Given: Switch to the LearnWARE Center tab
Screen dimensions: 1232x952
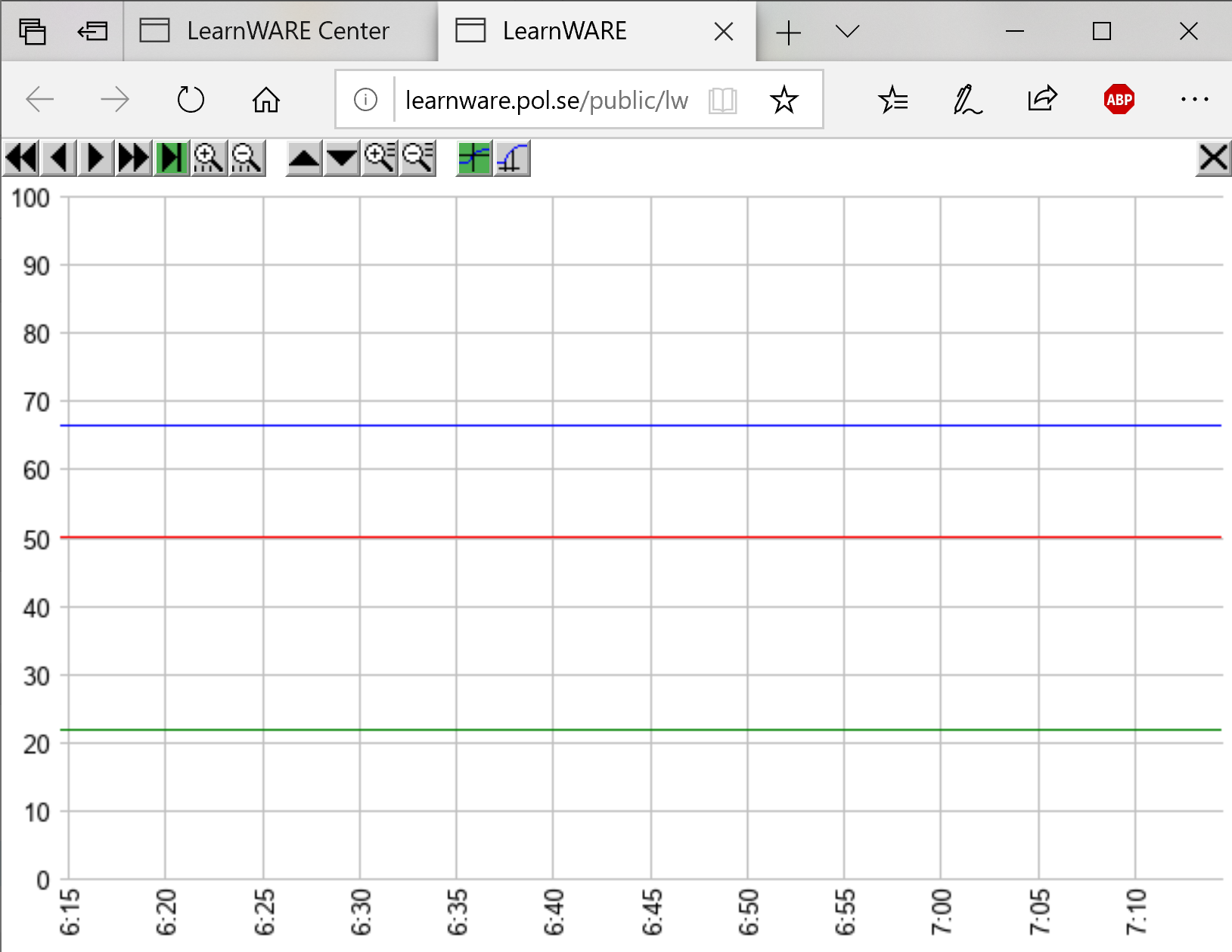Looking at the screenshot, I should 280,31.
